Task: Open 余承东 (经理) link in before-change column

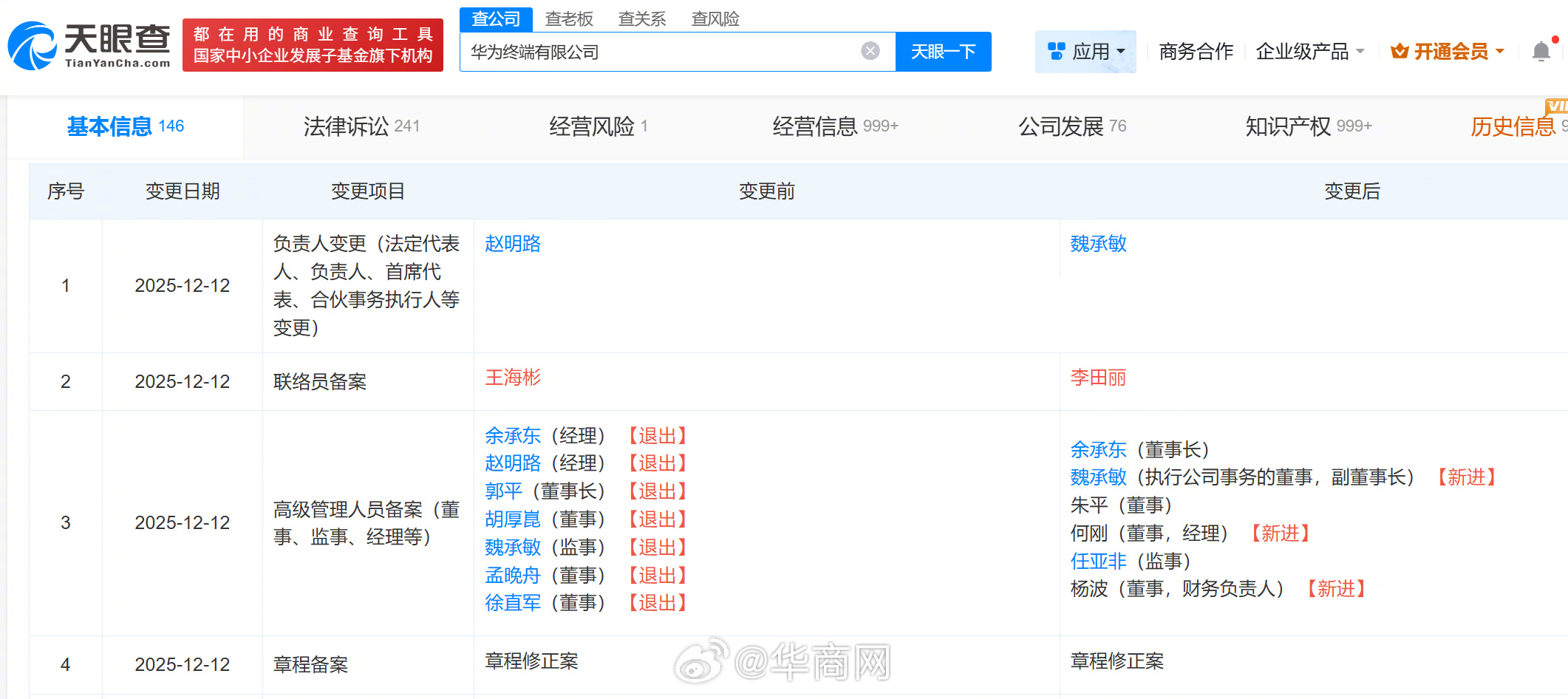Action: click(513, 436)
